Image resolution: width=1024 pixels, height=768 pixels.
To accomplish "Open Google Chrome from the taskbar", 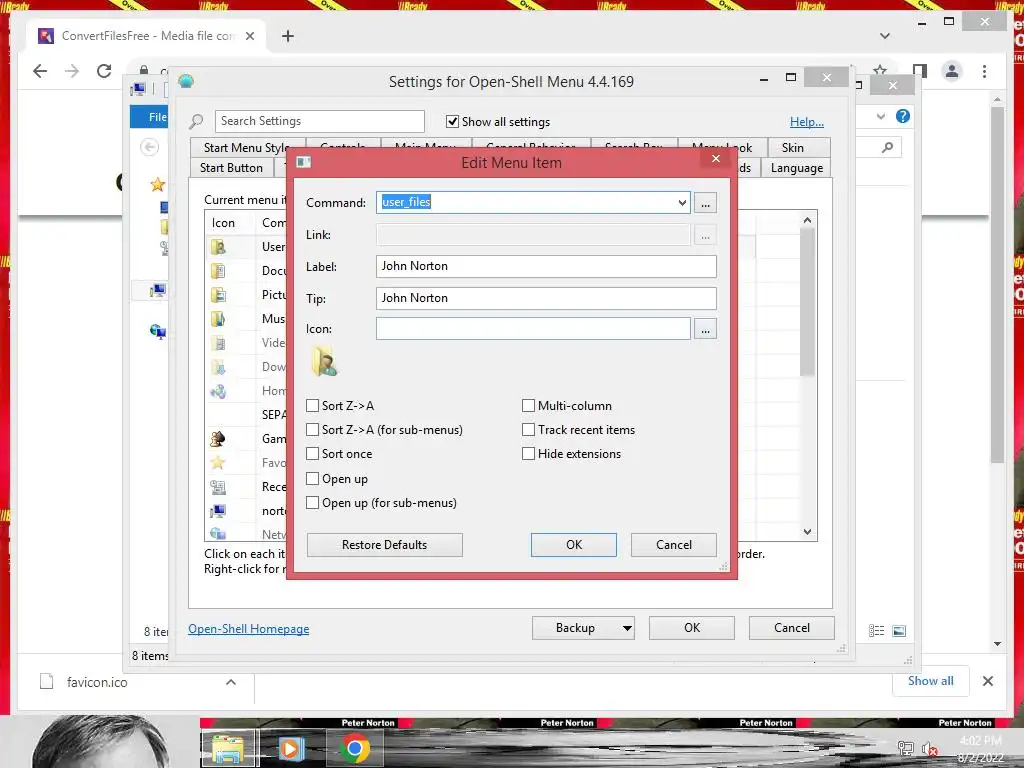I will click(x=355, y=748).
